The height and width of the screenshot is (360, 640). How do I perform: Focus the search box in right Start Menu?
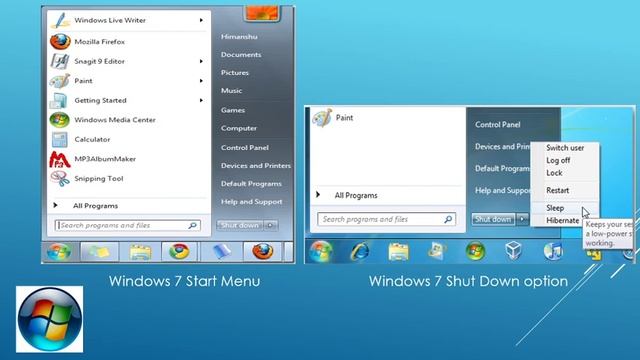pos(387,219)
